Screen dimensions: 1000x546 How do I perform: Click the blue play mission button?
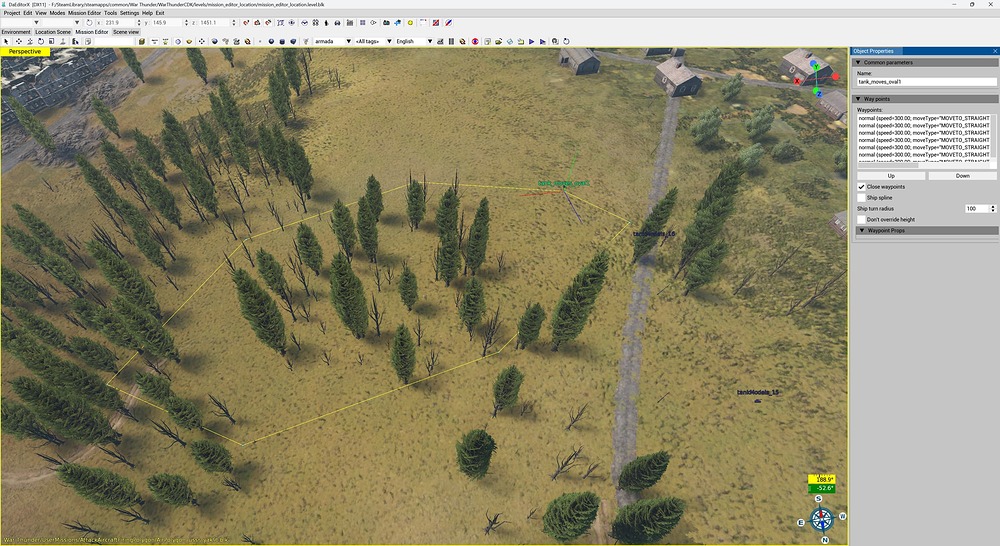(x=531, y=41)
